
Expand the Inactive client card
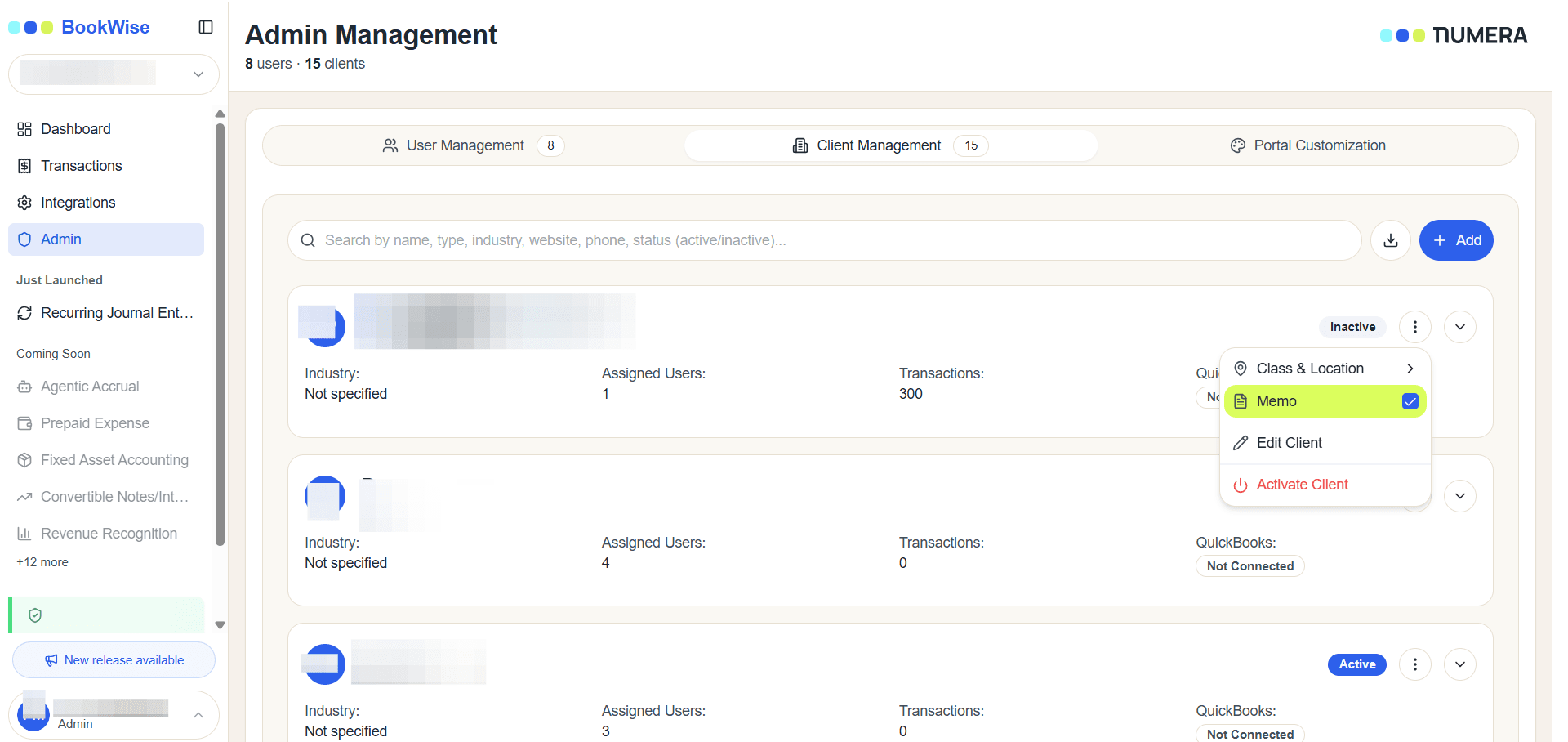tap(1460, 327)
